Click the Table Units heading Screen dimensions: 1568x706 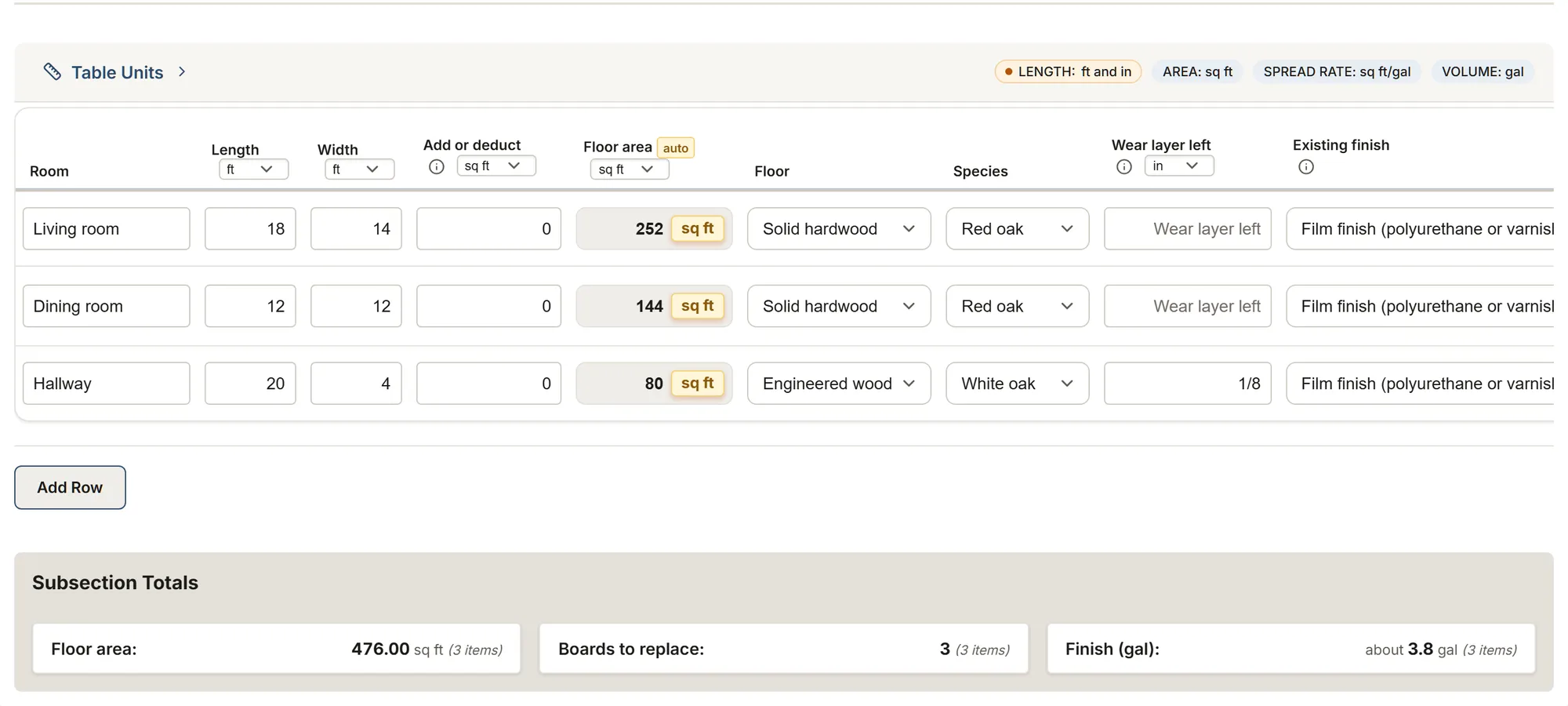pos(118,72)
